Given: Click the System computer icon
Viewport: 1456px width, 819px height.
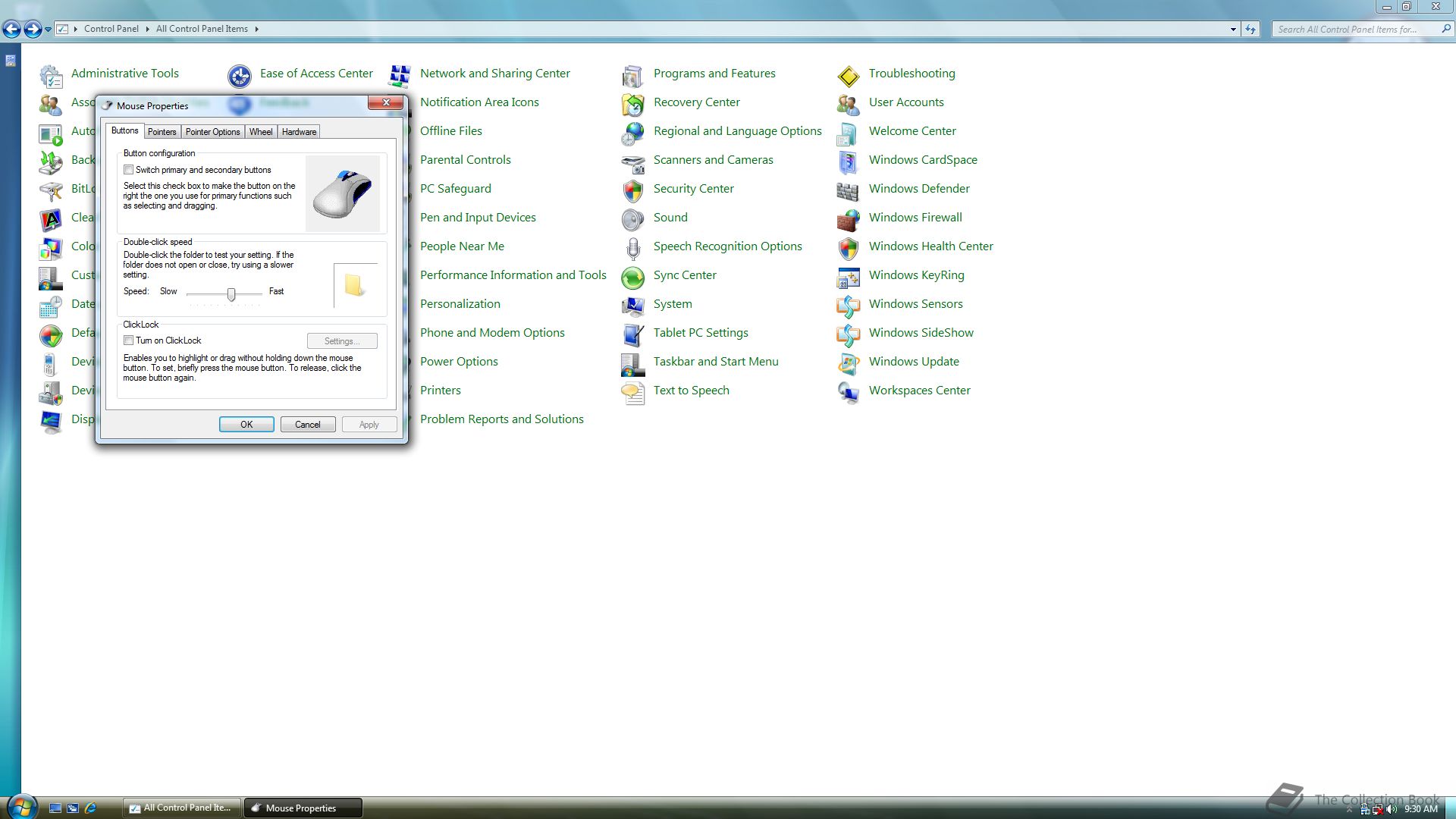Looking at the screenshot, I should pyautogui.click(x=632, y=306).
